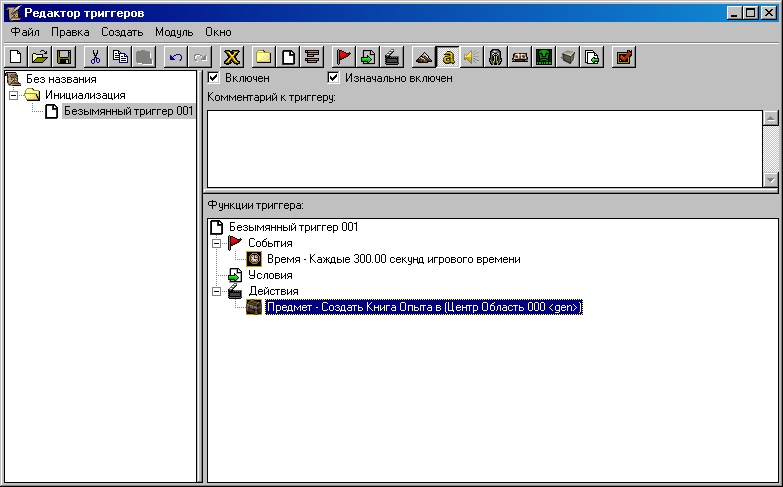This screenshot has height=487, width=783.
Task: Click the Variables yellow X icon
Action: 231,57
